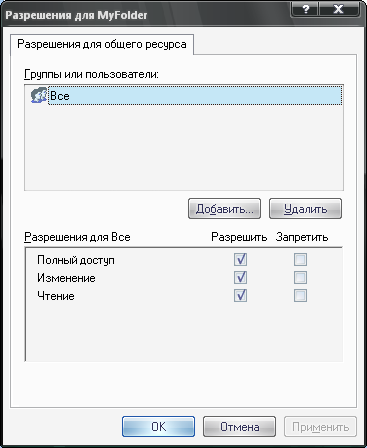Toggle Разрешить checkbox for Чтение
The height and width of the screenshot is (448, 367).
coord(240,295)
